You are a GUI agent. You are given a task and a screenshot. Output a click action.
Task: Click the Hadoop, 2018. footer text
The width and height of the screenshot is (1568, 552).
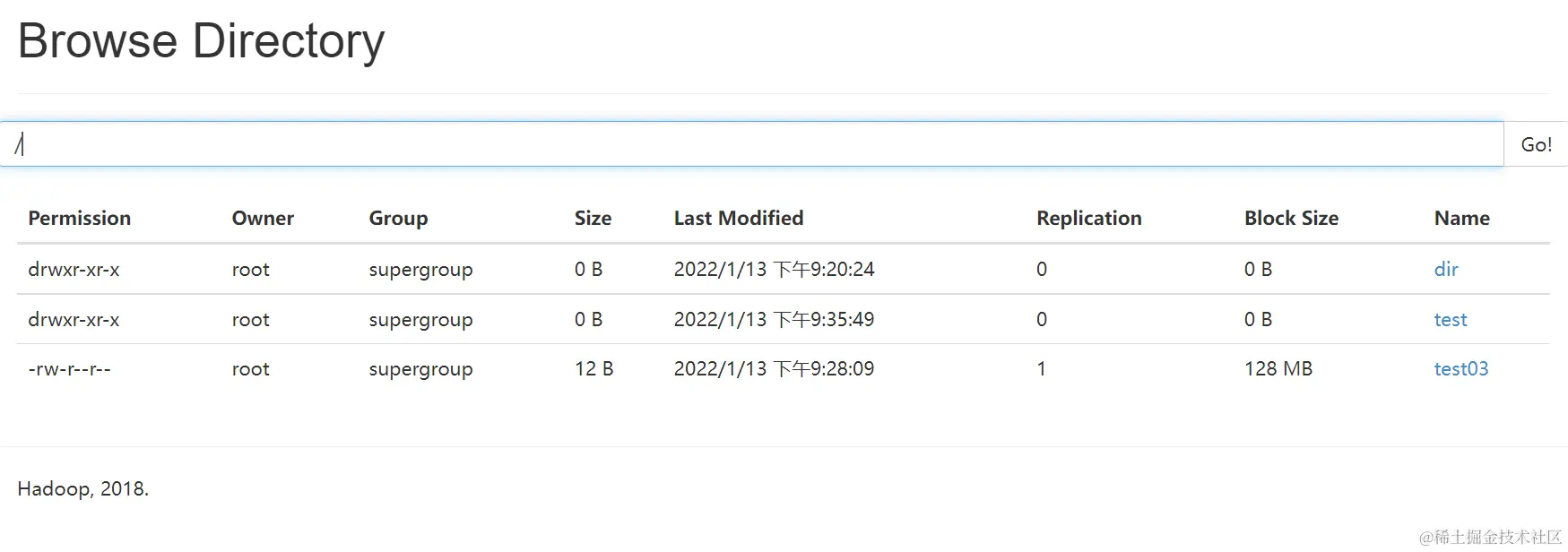click(x=83, y=488)
